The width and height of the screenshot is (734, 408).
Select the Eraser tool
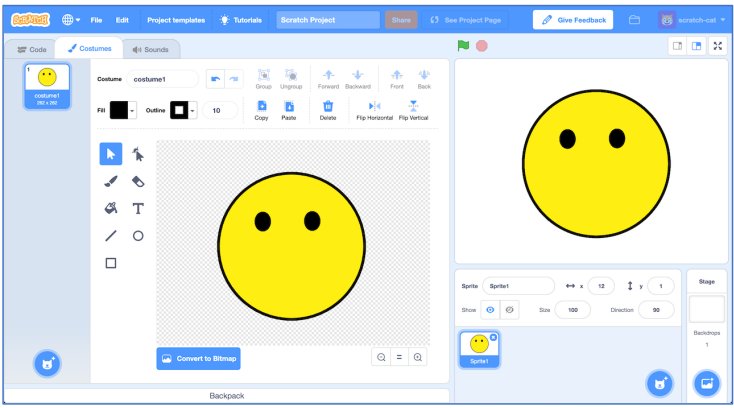point(138,181)
